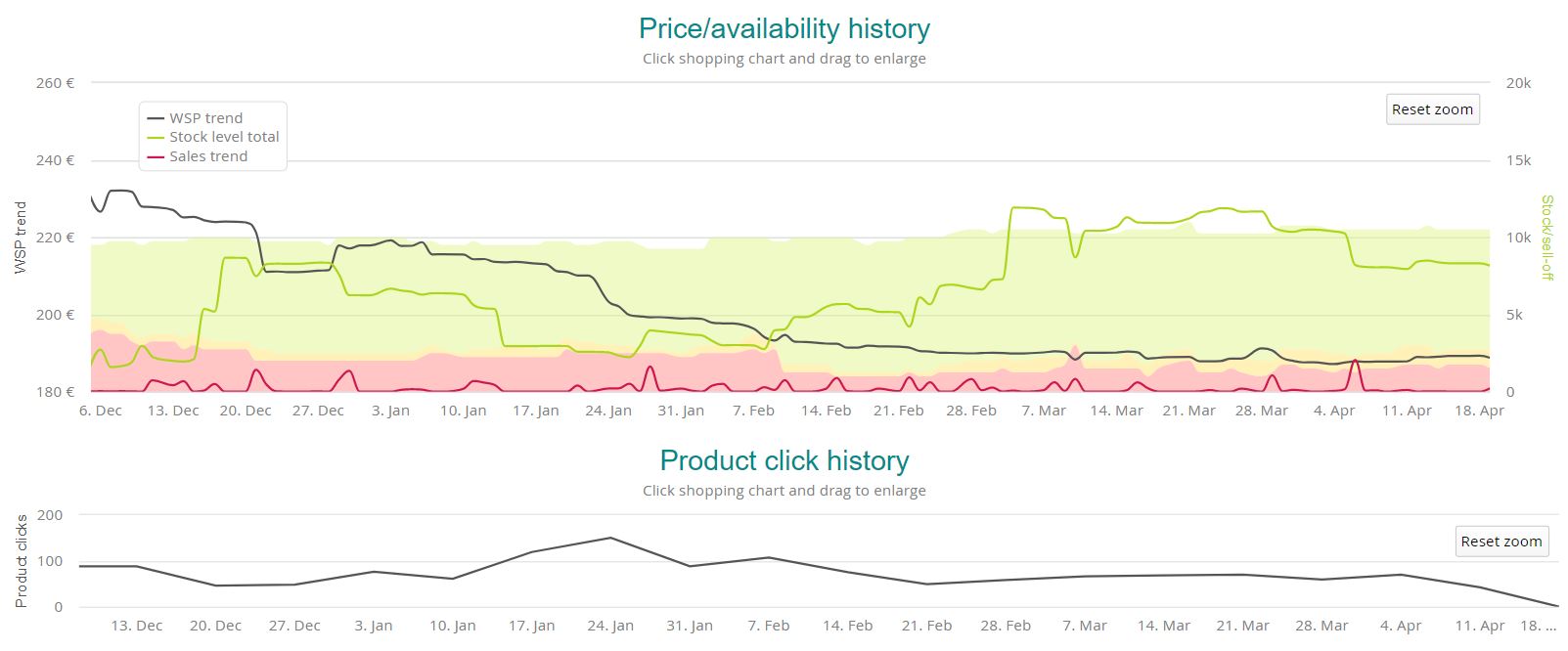Image resolution: width=1568 pixels, height=651 pixels.
Task: Click the red sales spike near 4. Apr
Action: (1355, 362)
